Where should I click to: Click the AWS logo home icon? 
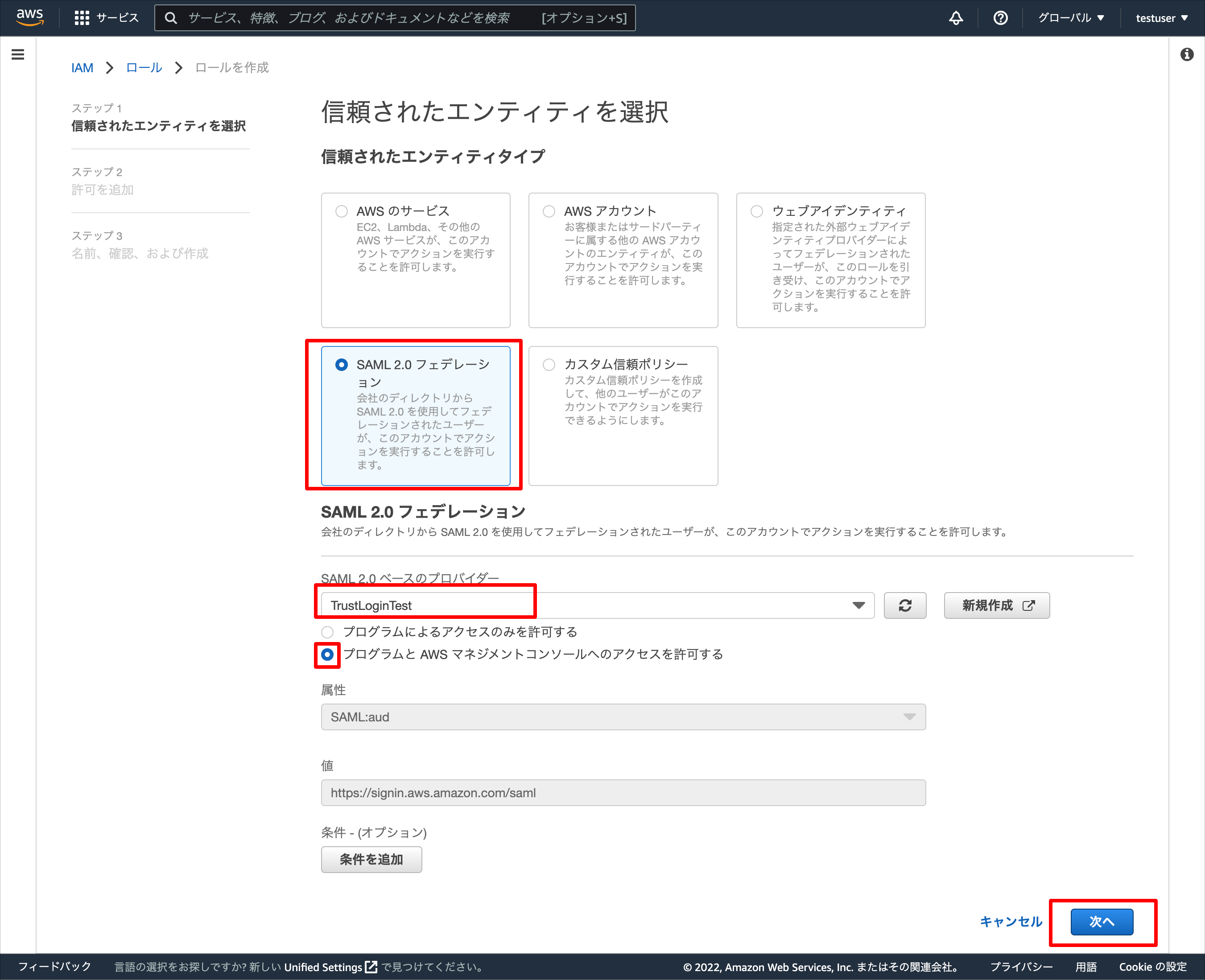(30, 17)
